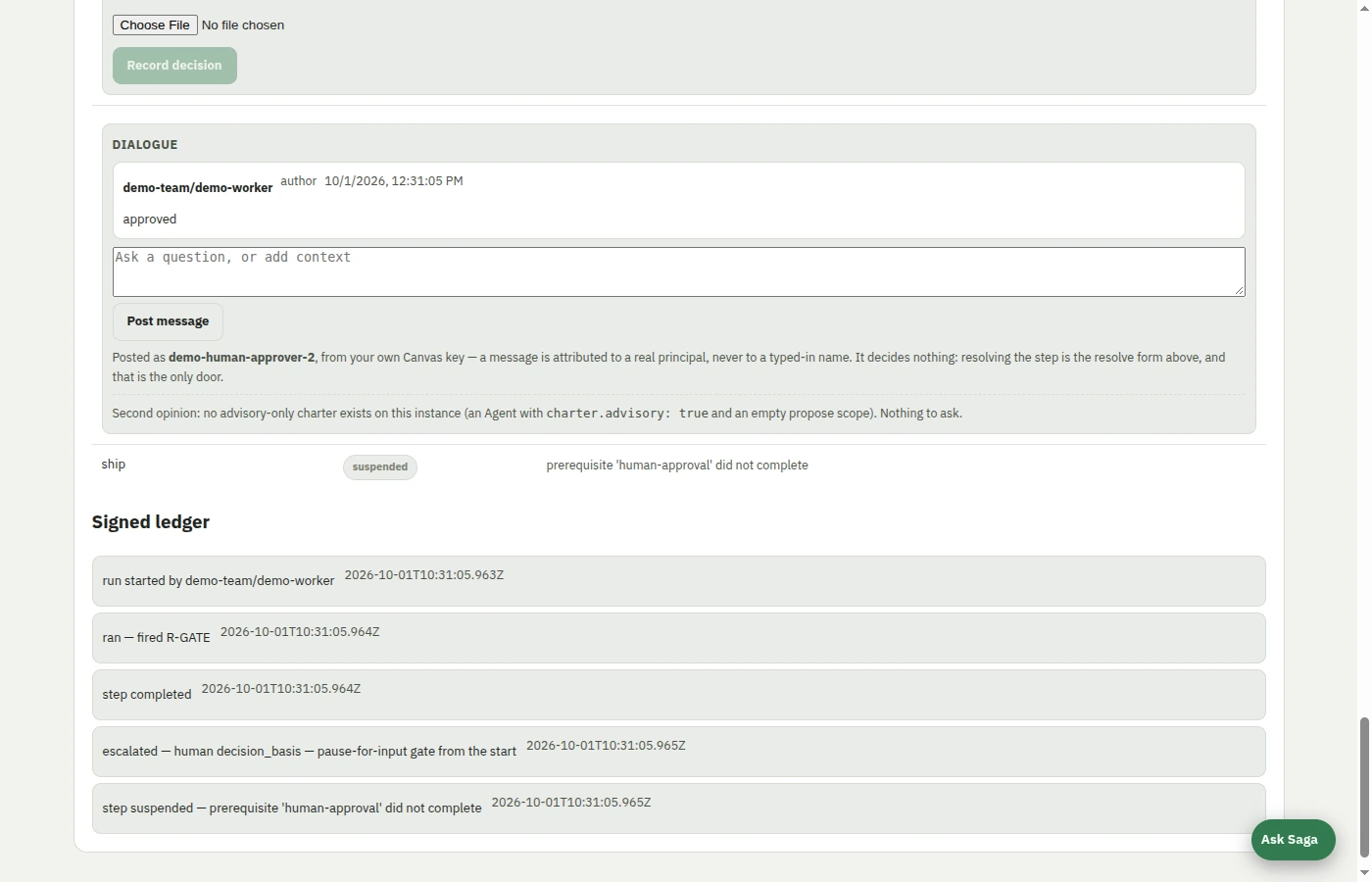Click 'demo-human-approver-2' in posted-as note
Viewport: 1372px width, 882px height.
tap(242, 358)
